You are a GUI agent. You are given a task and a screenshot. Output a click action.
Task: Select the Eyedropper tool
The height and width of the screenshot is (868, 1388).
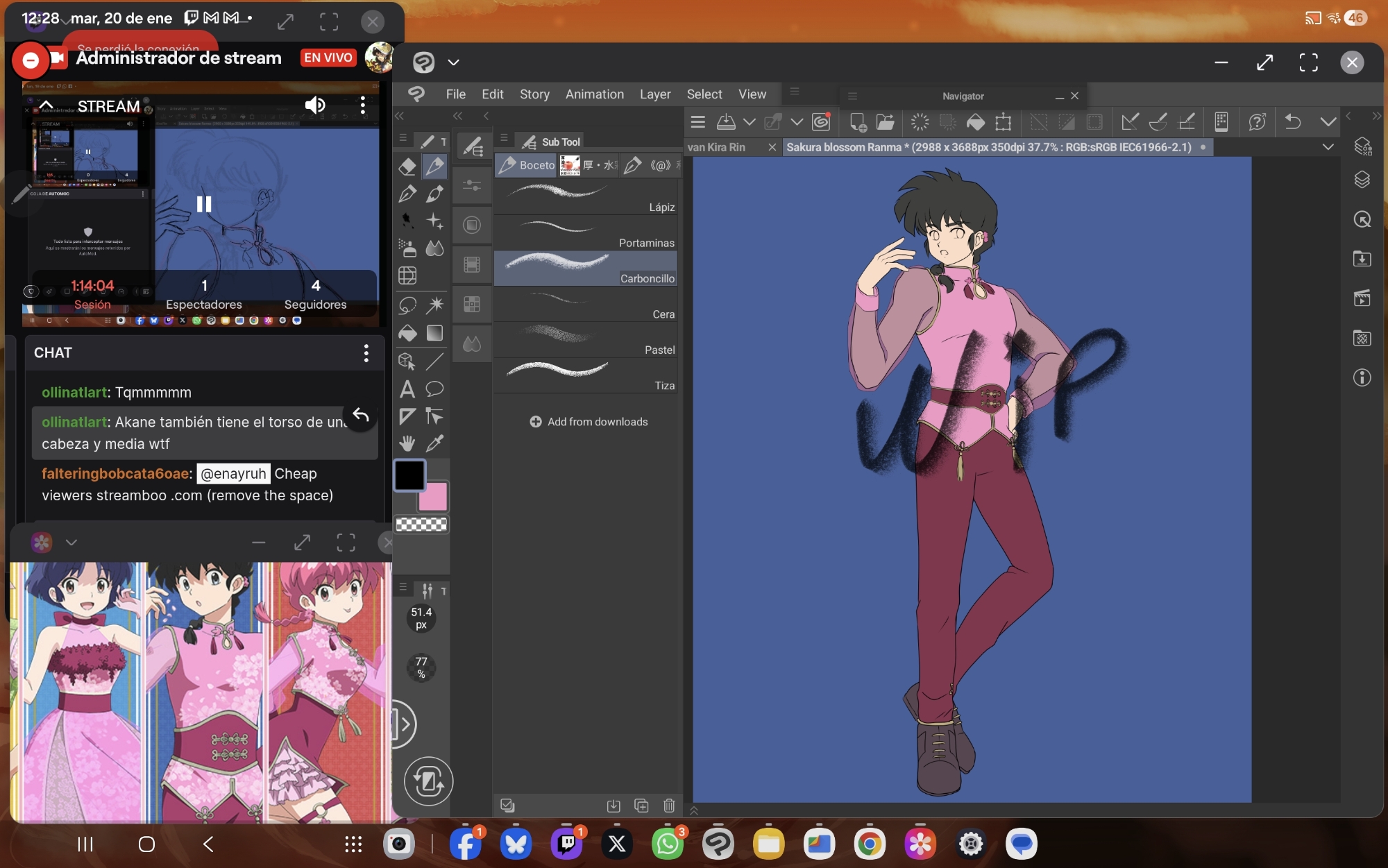pos(435,443)
